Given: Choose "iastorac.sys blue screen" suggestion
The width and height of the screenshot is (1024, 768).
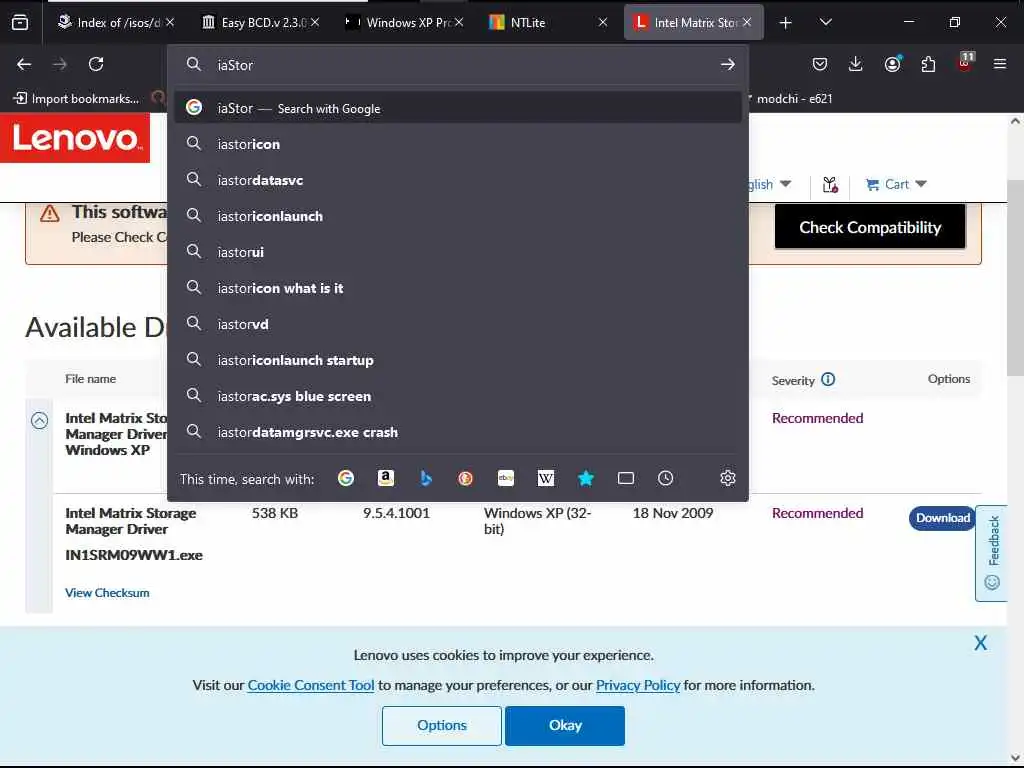Looking at the screenshot, I should tap(458, 396).
